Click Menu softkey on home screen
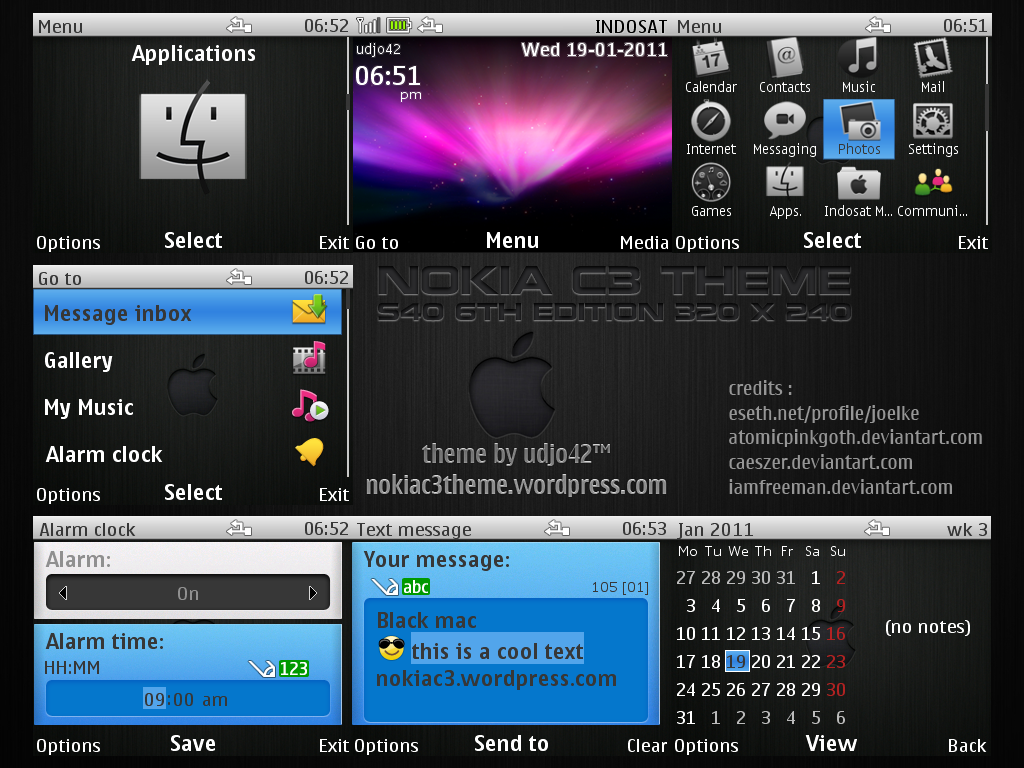1024x768 pixels. 512,241
